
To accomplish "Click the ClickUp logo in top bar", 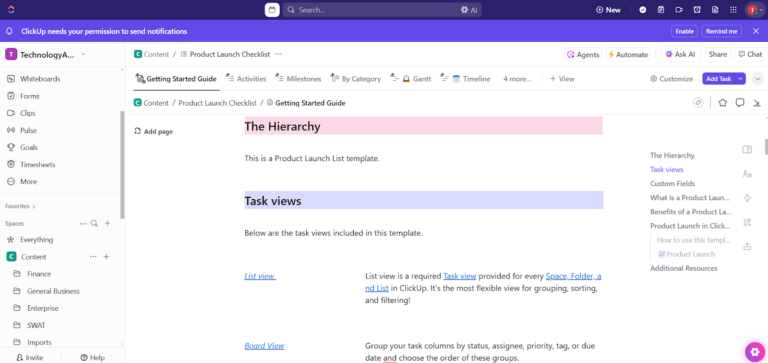I will click(x=11, y=10).
